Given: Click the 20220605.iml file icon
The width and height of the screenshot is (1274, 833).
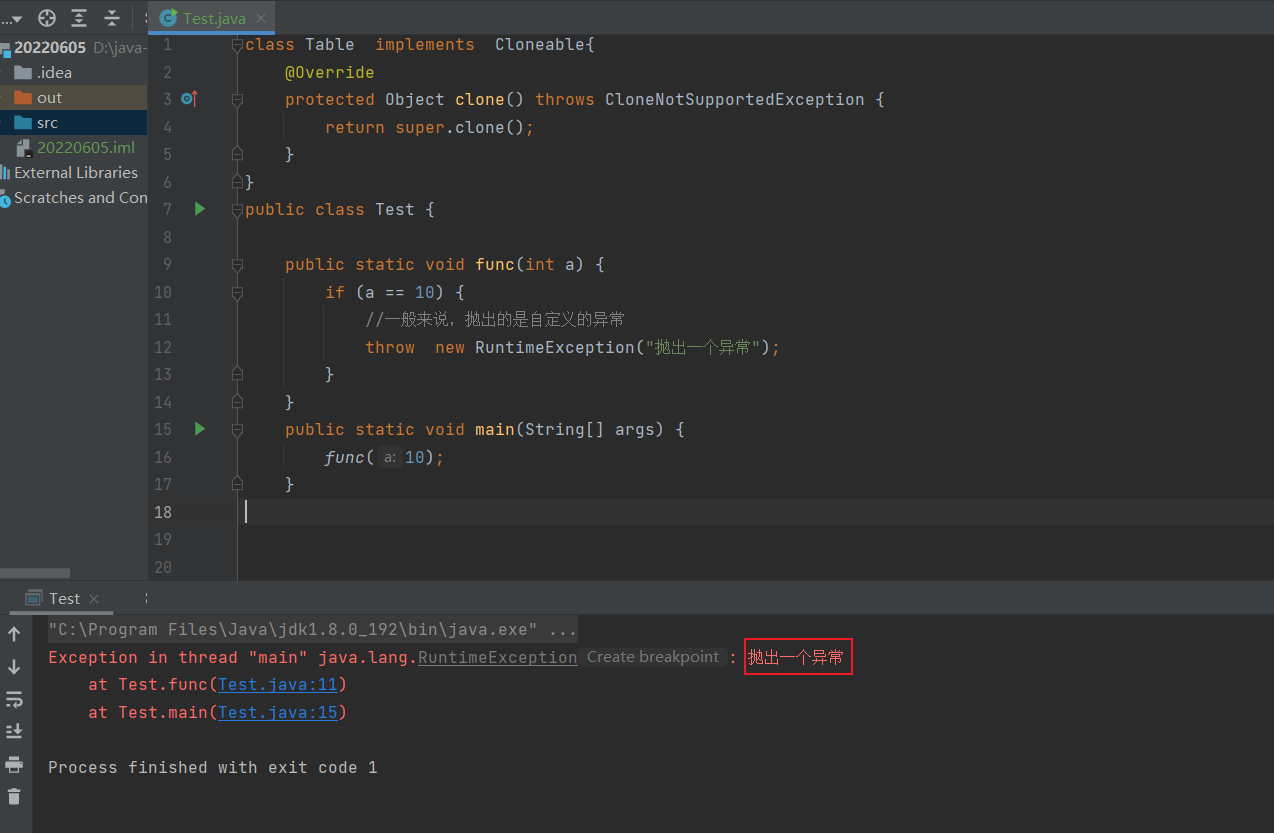Looking at the screenshot, I should click(x=23, y=148).
